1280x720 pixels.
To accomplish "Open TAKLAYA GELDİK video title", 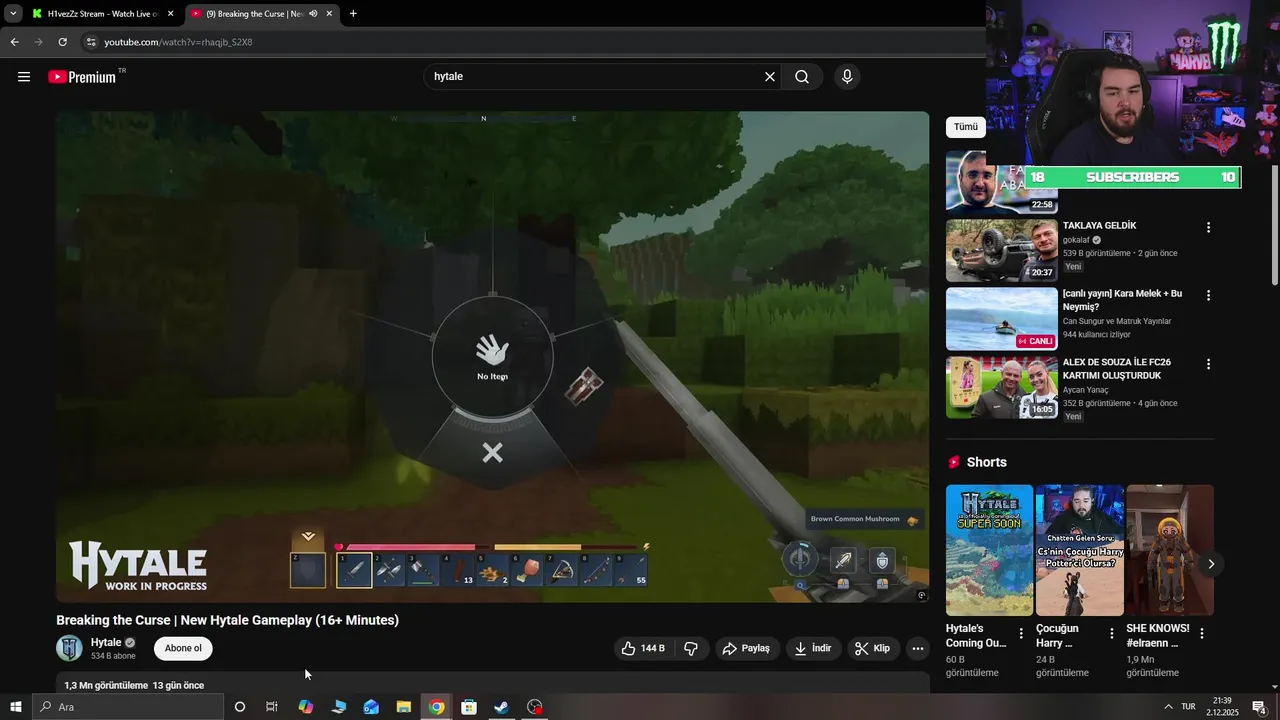I will [x=1099, y=226].
